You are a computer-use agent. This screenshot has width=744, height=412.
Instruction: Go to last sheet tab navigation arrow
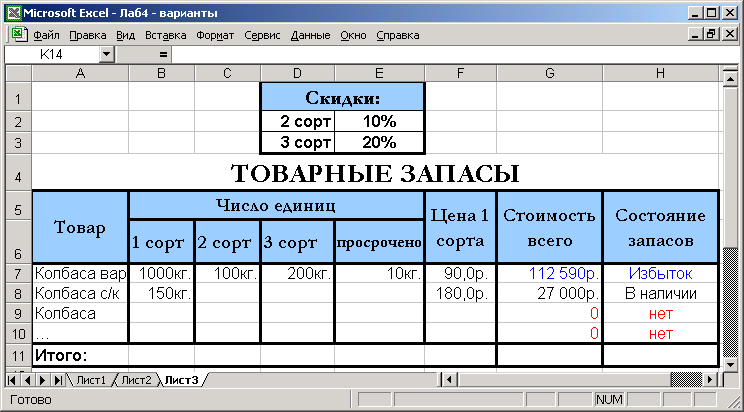tap(58, 380)
